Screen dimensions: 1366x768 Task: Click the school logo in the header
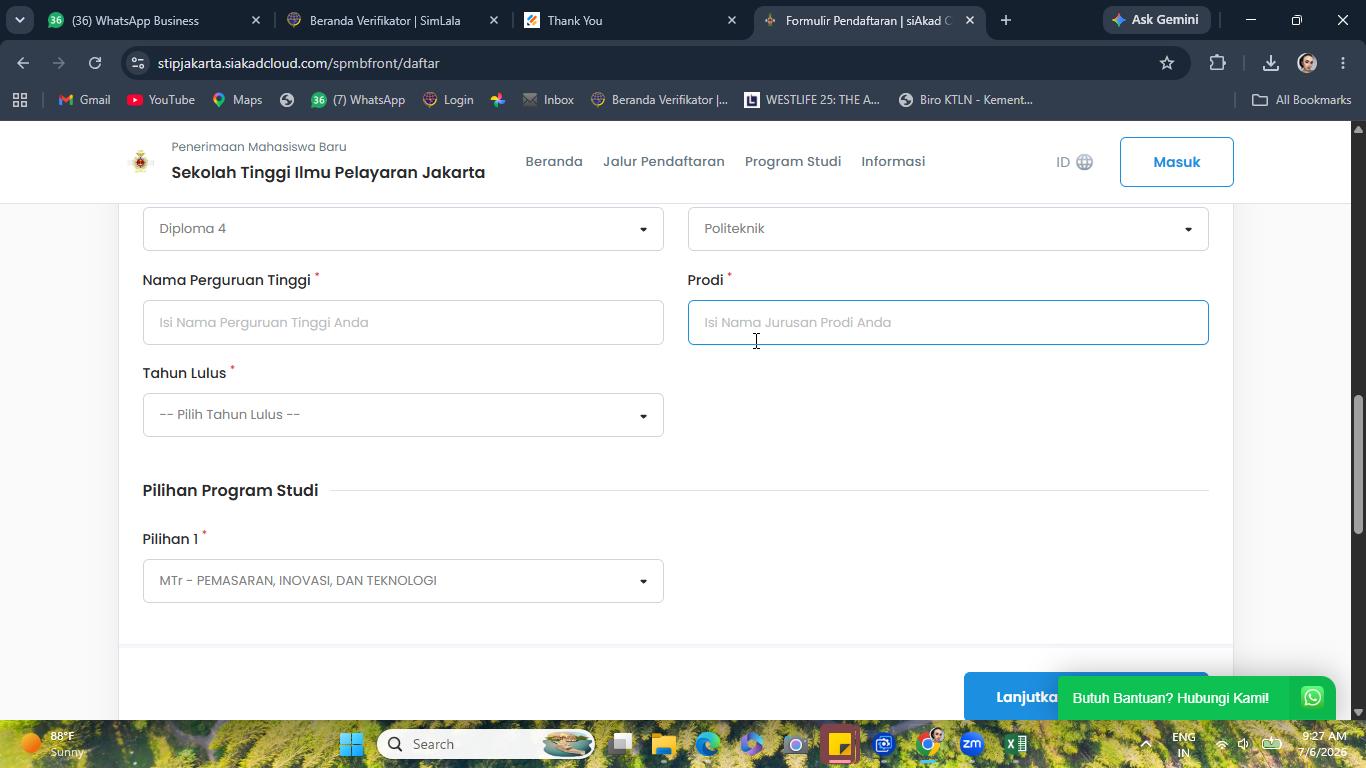141,161
